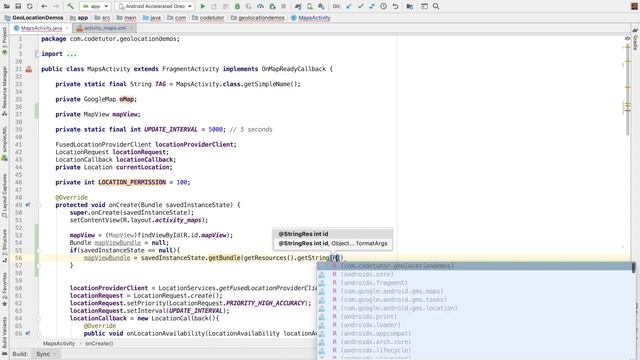Click the Search Everywhere magnifier icon

pyautogui.click(x=436, y=6)
